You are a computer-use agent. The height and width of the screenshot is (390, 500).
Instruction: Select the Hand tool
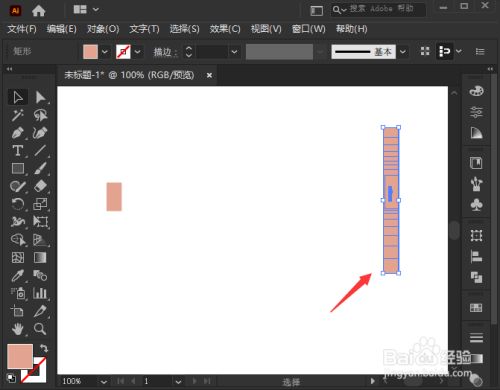click(x=17, y=329)
